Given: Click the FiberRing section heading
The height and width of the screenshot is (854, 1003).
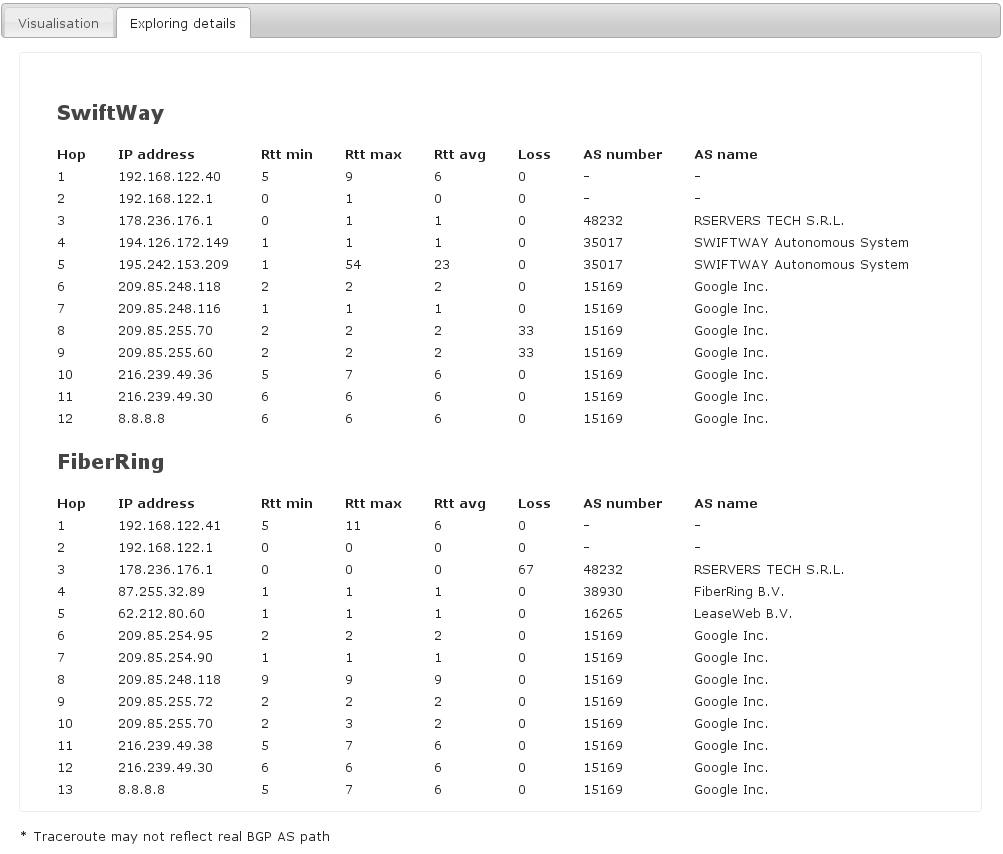Looking at the screenshot, I should 110,462.
